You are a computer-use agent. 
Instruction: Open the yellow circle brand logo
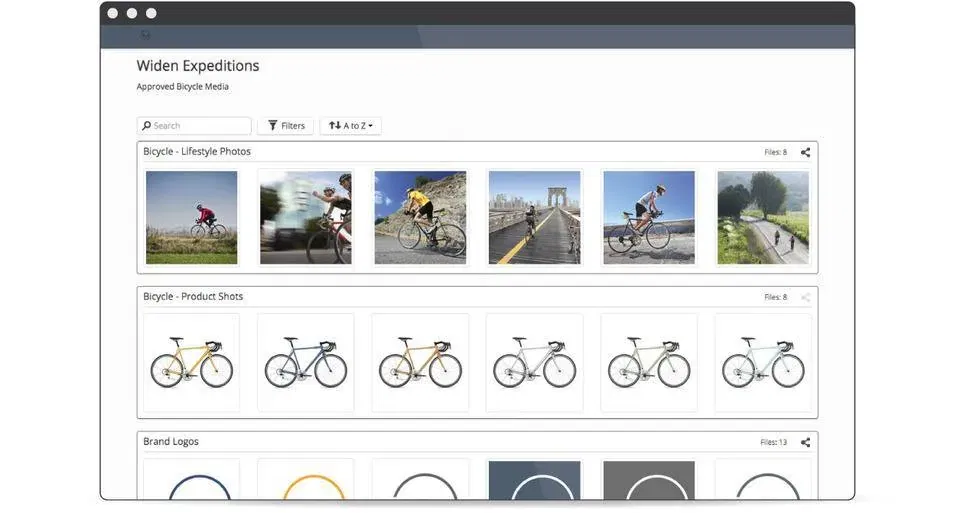[306, 480]
